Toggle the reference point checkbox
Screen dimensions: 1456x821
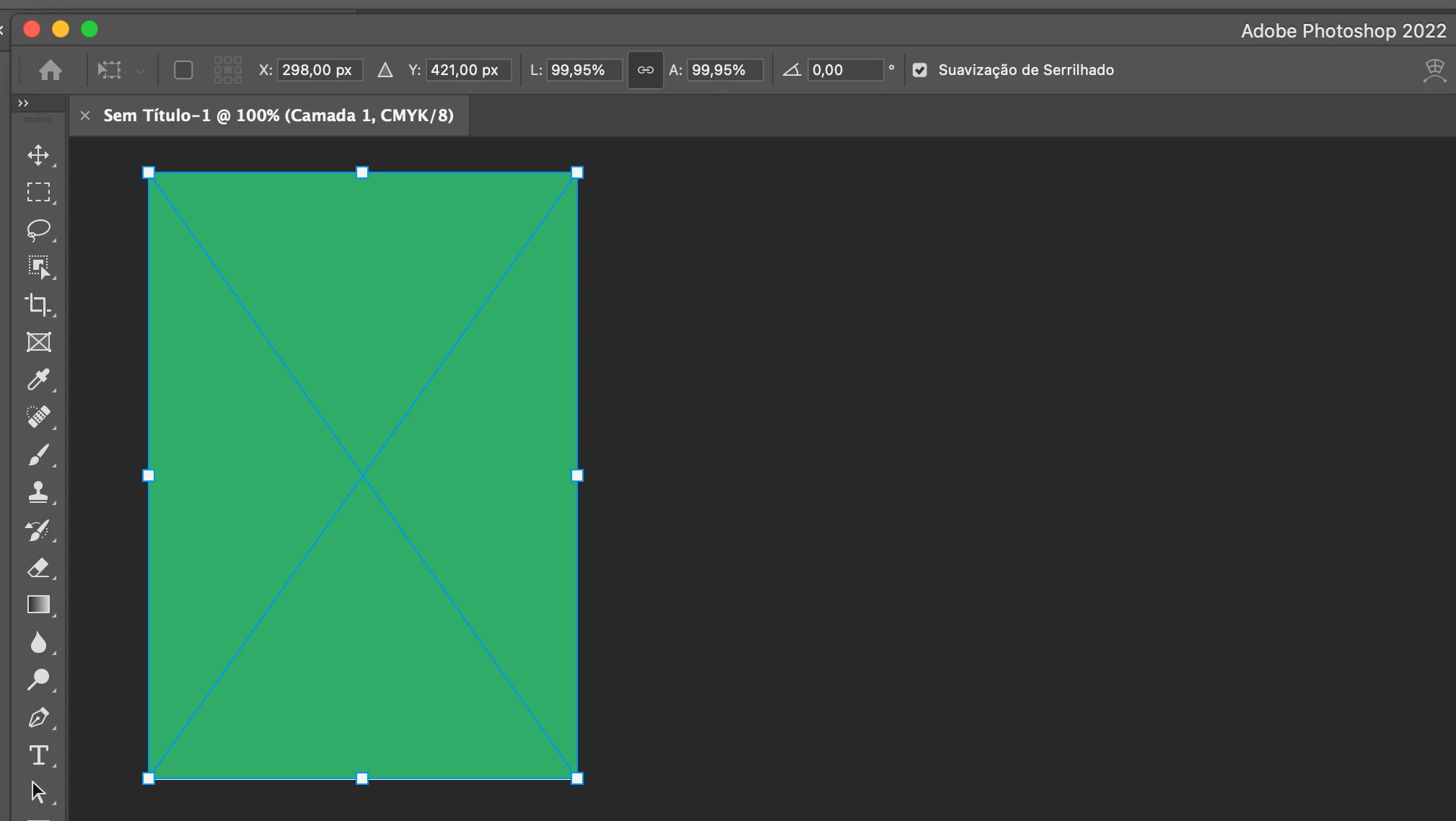[183, 70]
